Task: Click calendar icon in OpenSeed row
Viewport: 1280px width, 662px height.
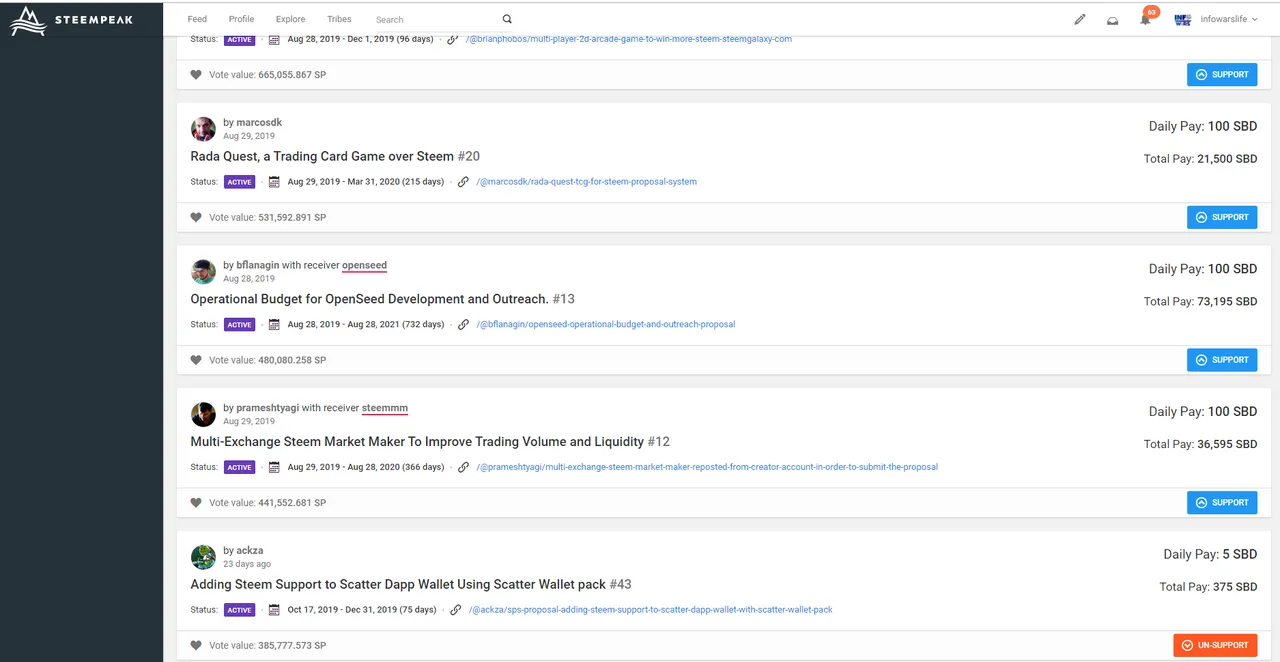Action: pos(274,324)
